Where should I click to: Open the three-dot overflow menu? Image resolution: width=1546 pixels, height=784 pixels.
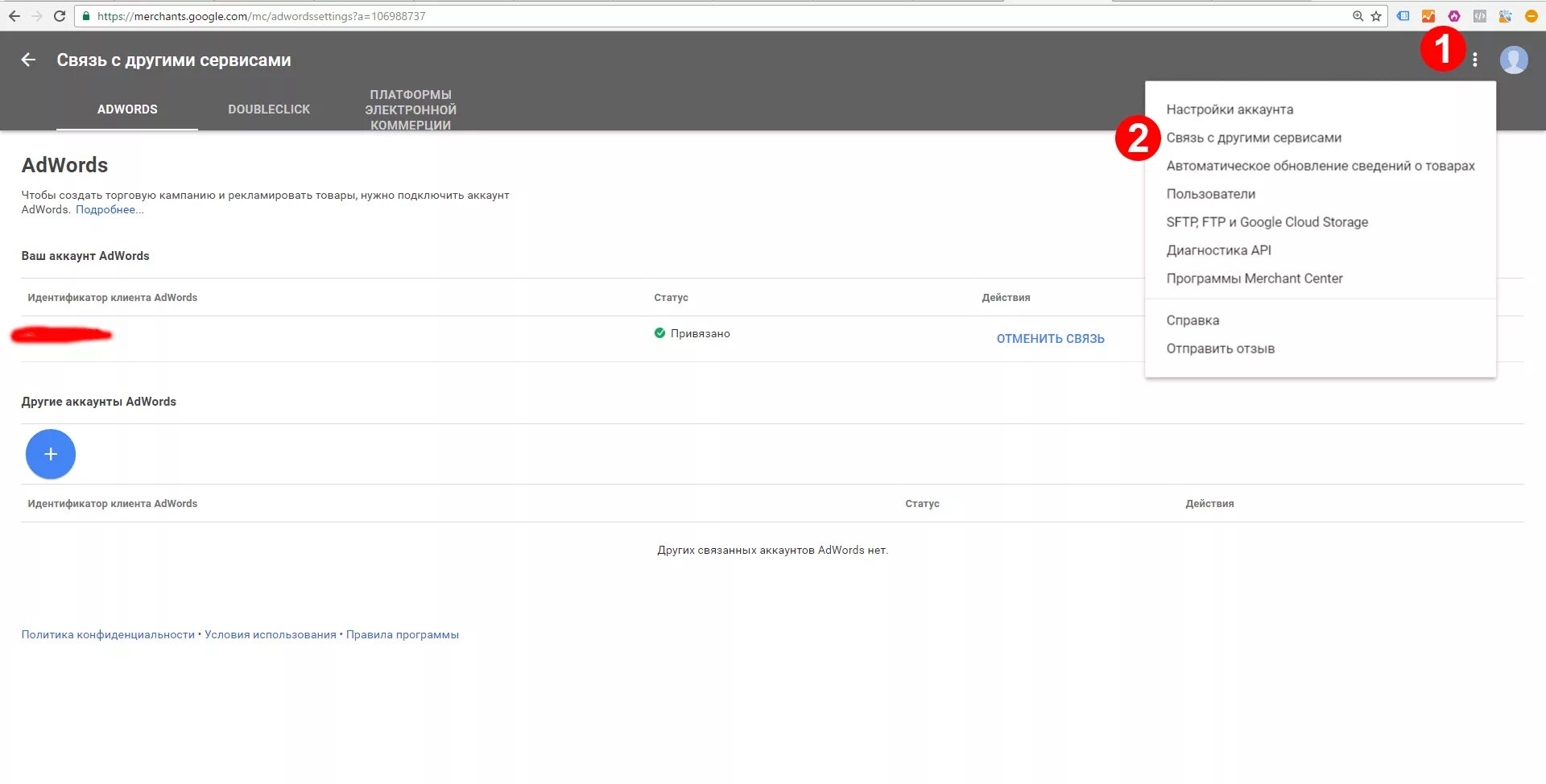click(1475, 60)
